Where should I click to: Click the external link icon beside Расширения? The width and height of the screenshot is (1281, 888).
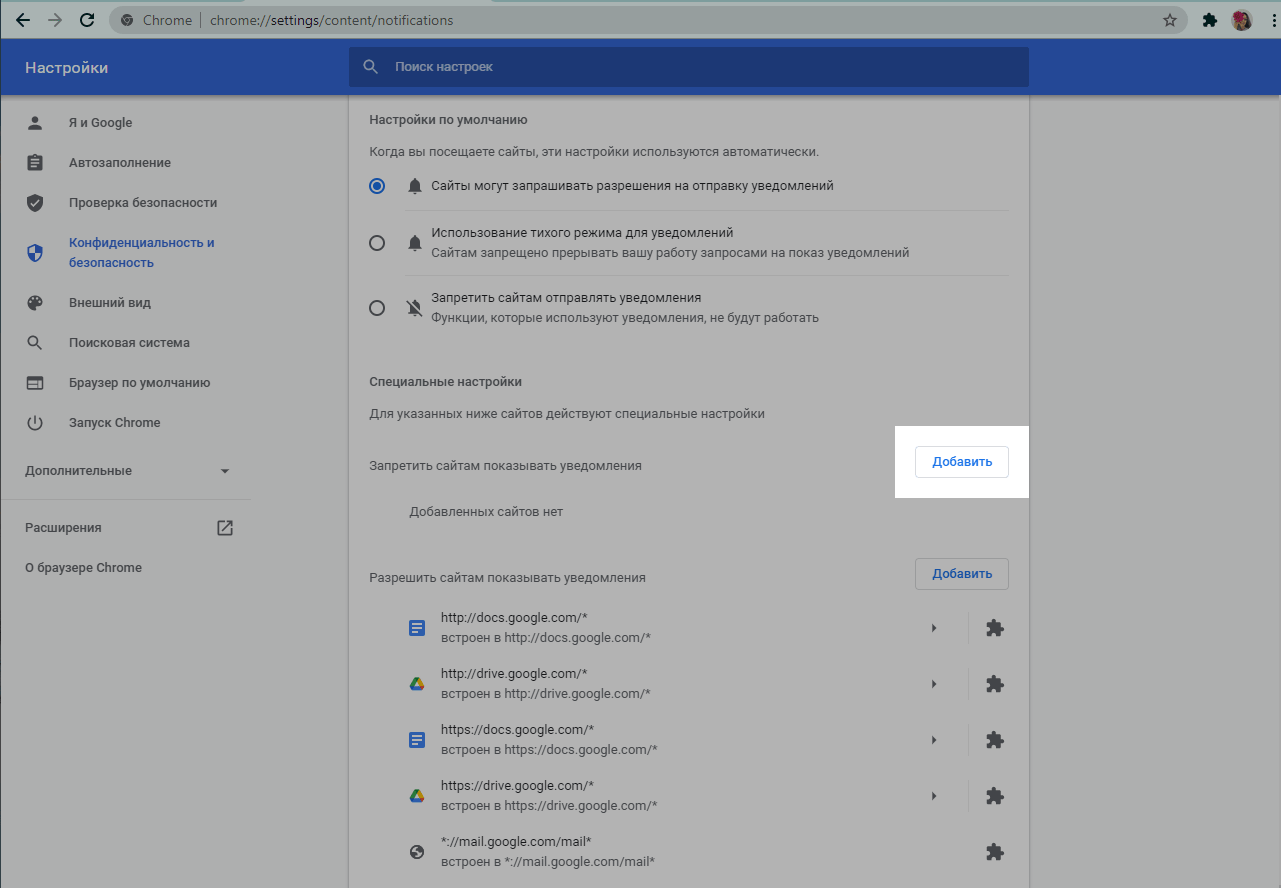pos(225,528)
